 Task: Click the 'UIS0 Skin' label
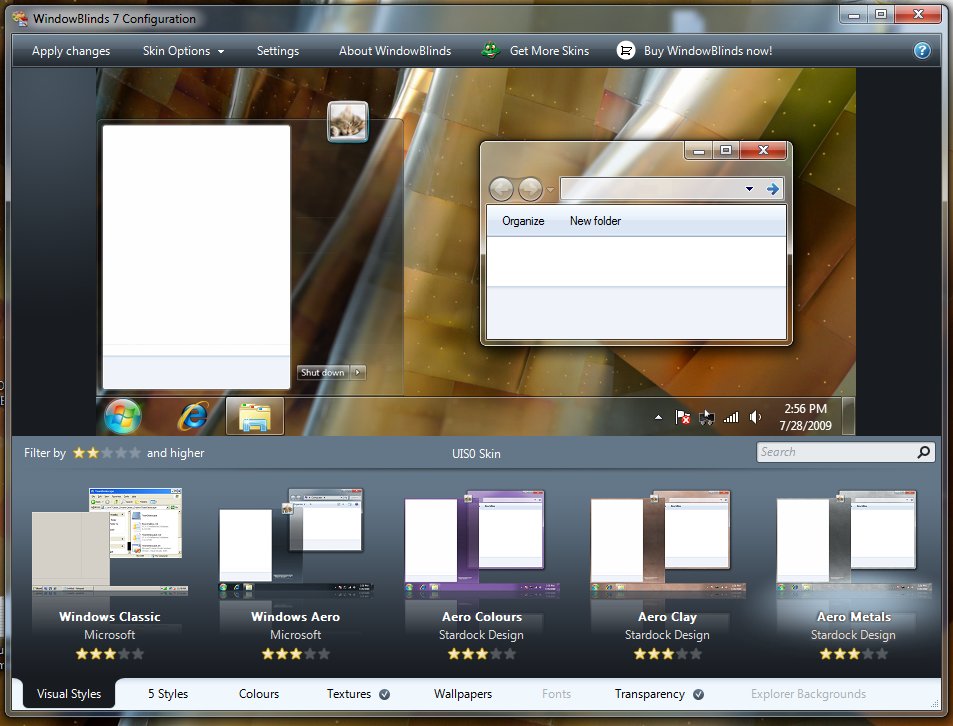click(476, 454)
